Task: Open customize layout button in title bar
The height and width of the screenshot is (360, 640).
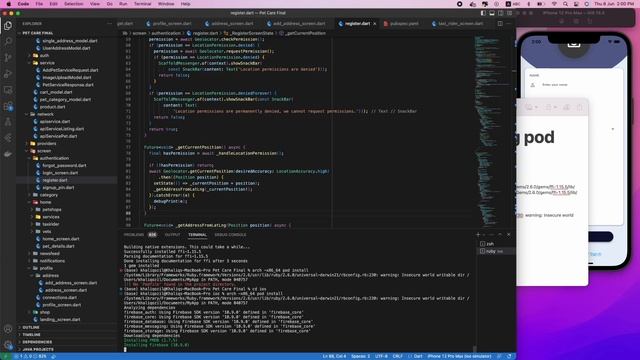Action: pos(509,13)
